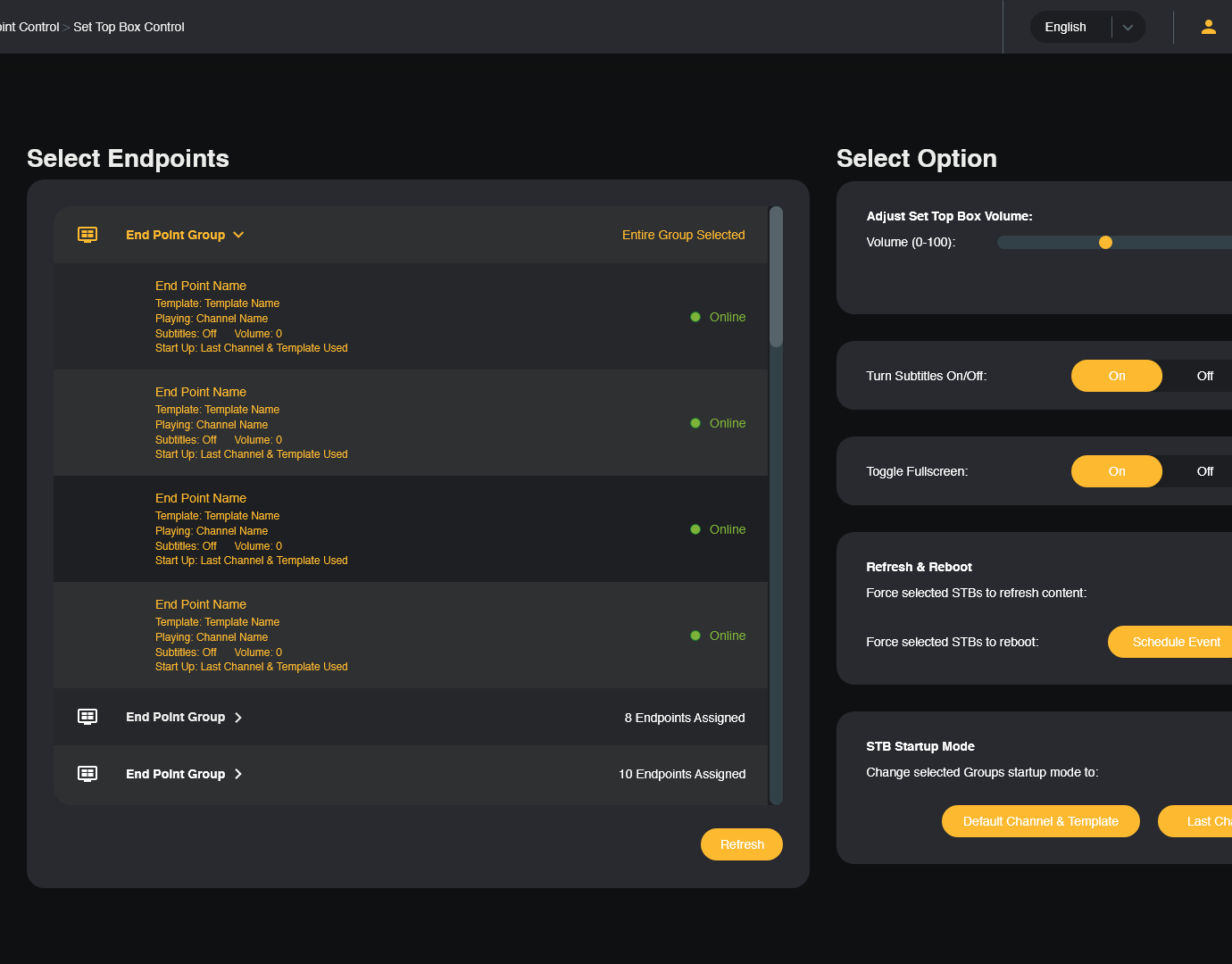This screenshot has height=964, width=1232.
Task: Click the fourth endpoint's green Online status dot
Action: pos(695,636)
